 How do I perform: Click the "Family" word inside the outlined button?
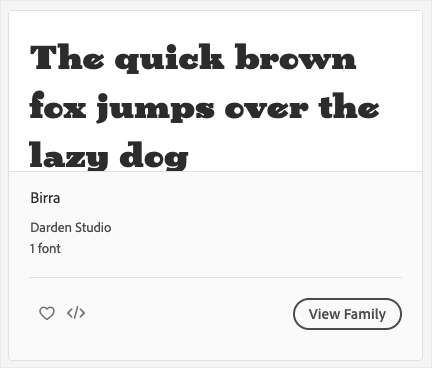[x=365, y=314]
